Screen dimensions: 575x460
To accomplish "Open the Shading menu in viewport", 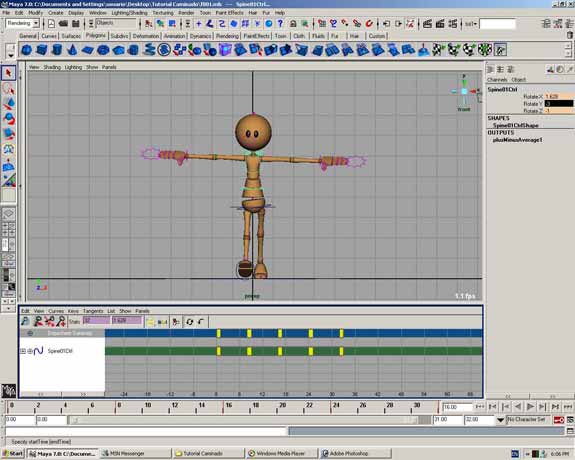I will point(52,67).
